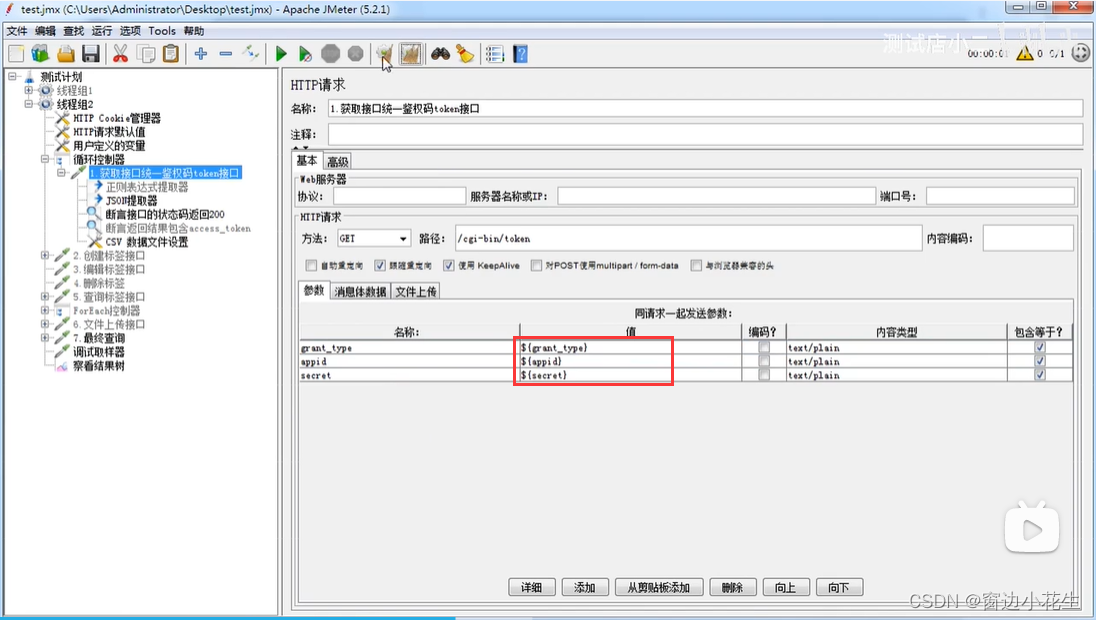
Task: Copy selected element using toolbar icon
Action: click(x=146, y=54)
